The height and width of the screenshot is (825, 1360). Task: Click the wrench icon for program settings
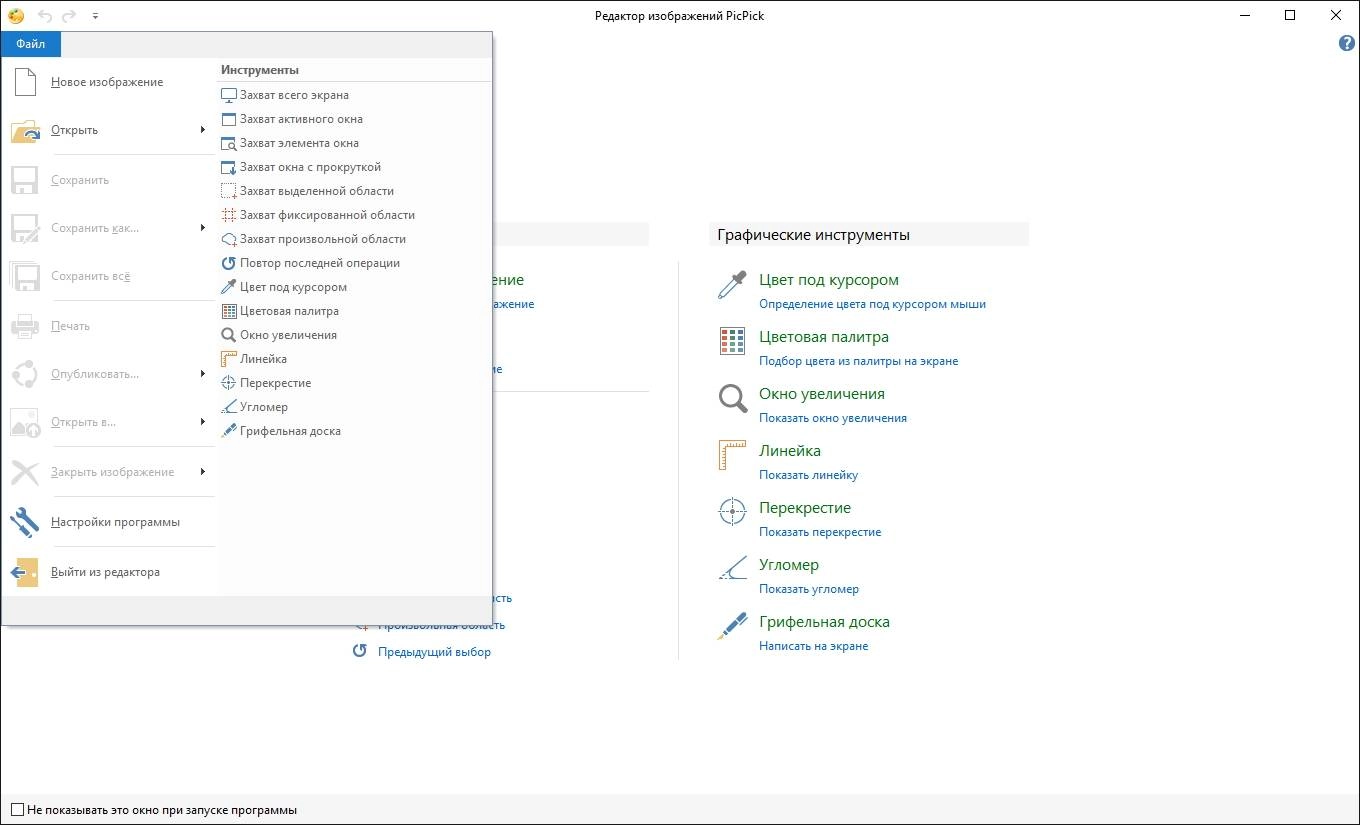click(25, 522)
